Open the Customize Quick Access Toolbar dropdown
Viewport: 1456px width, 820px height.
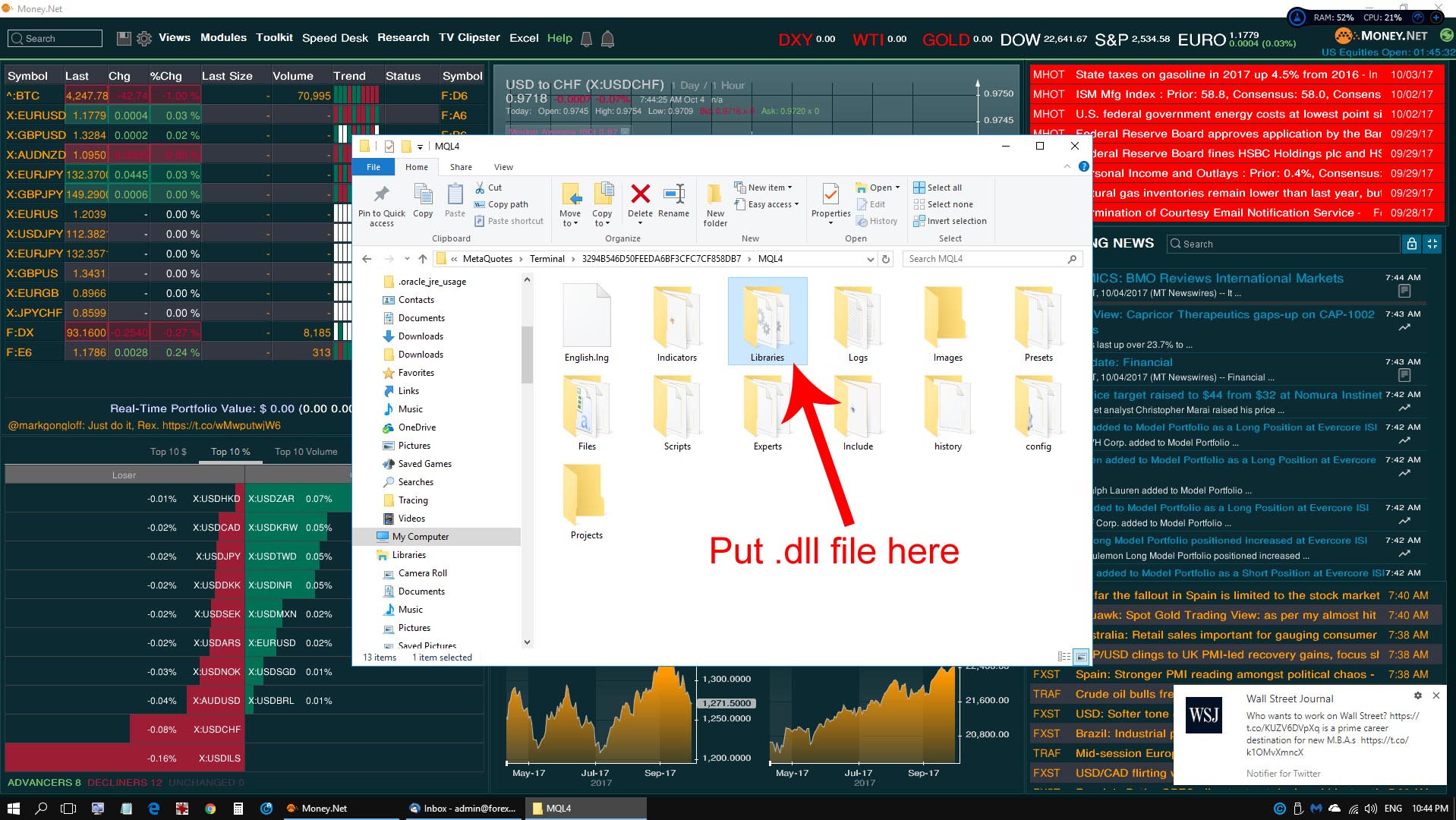420,147
